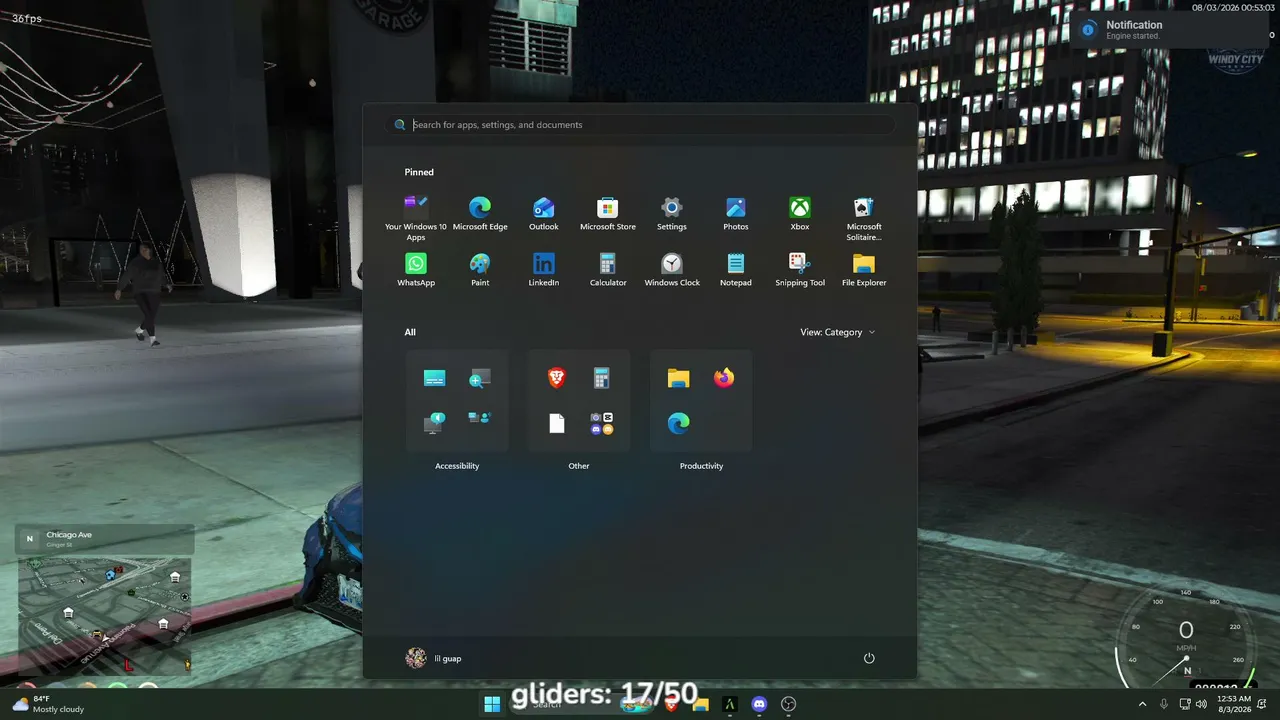Open File Explorer in the Productivity group
Screen dimensions: 1280x720
[678, 378]
